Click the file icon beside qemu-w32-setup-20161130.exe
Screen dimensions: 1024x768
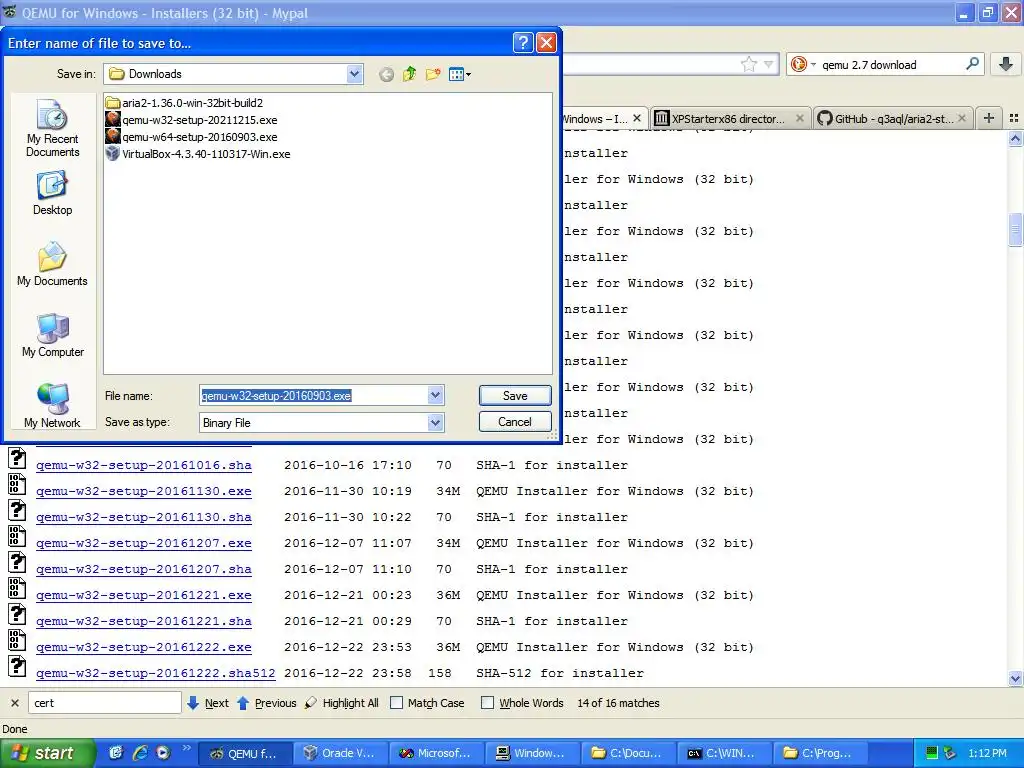click(x=17, y=484)
